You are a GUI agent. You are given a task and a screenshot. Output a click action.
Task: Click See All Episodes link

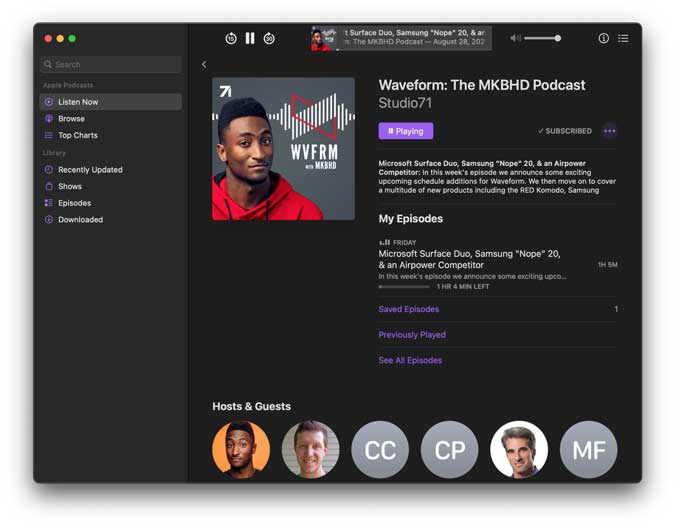click(410, 360)
